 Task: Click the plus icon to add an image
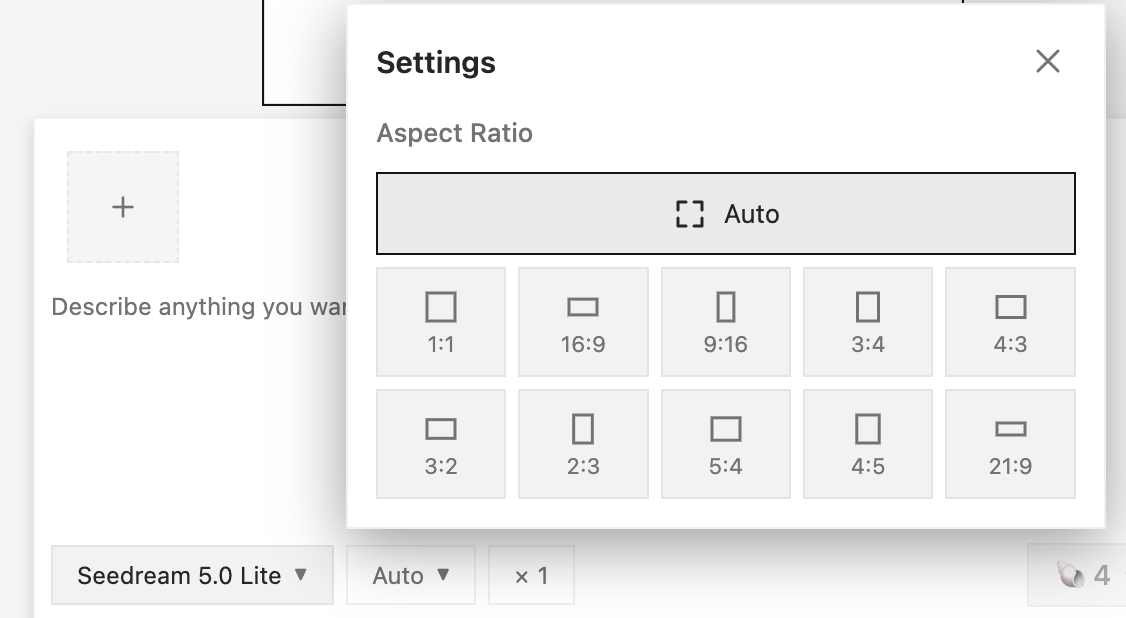pos(123,207)
